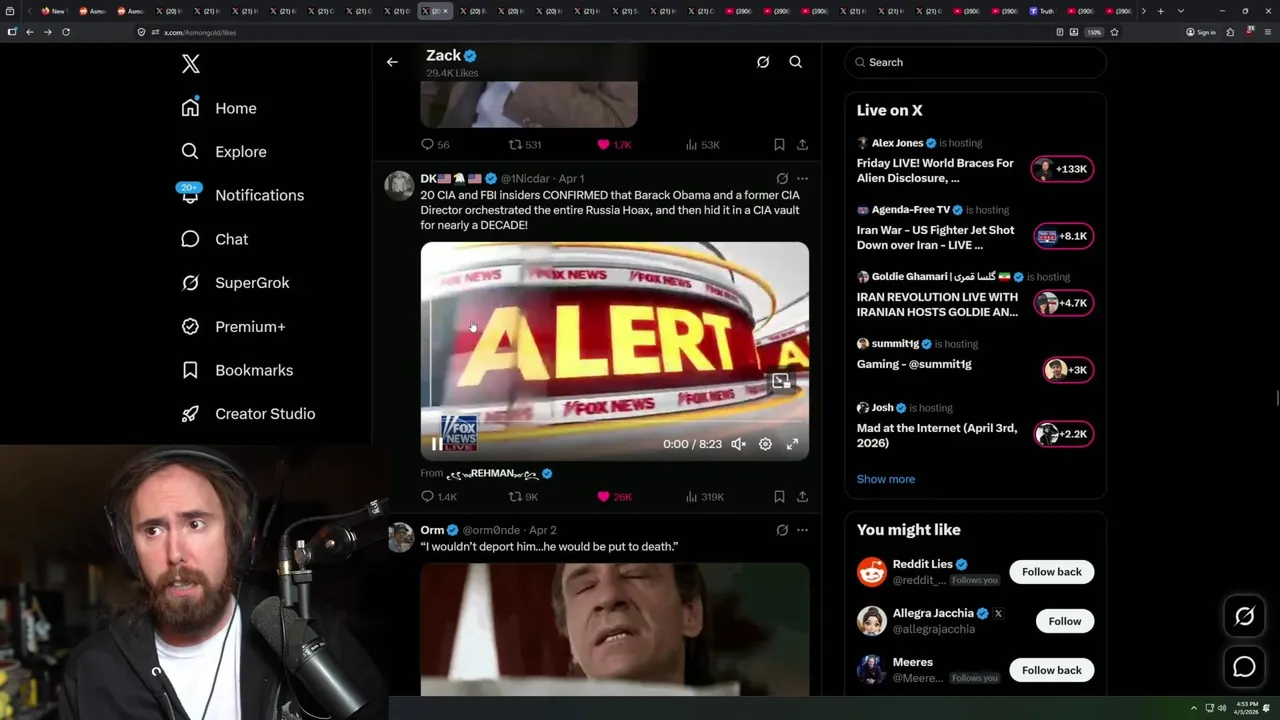Screen dimensions: 1280x720
Task: Share DK's post
Action: (x=802, y=496)
